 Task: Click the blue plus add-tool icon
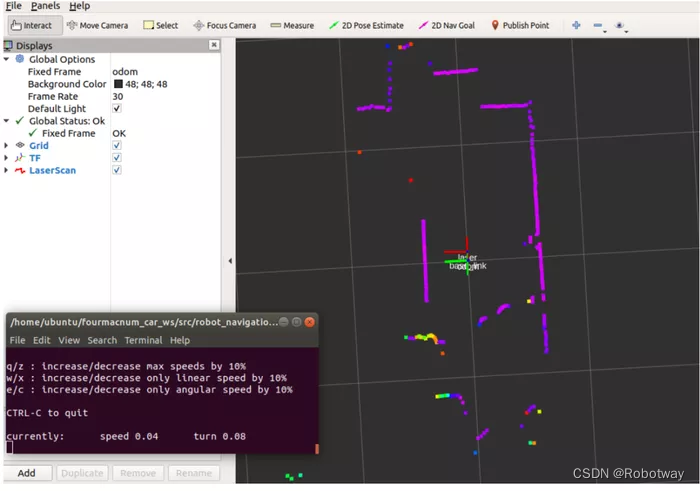point(576,25)
